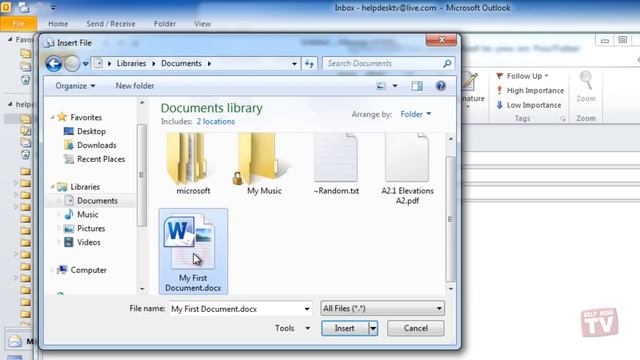Screen dimensions: 640x360
Task: Open All Files type filter dropdown
Action: pyautogui.click(x=382, y=309)
